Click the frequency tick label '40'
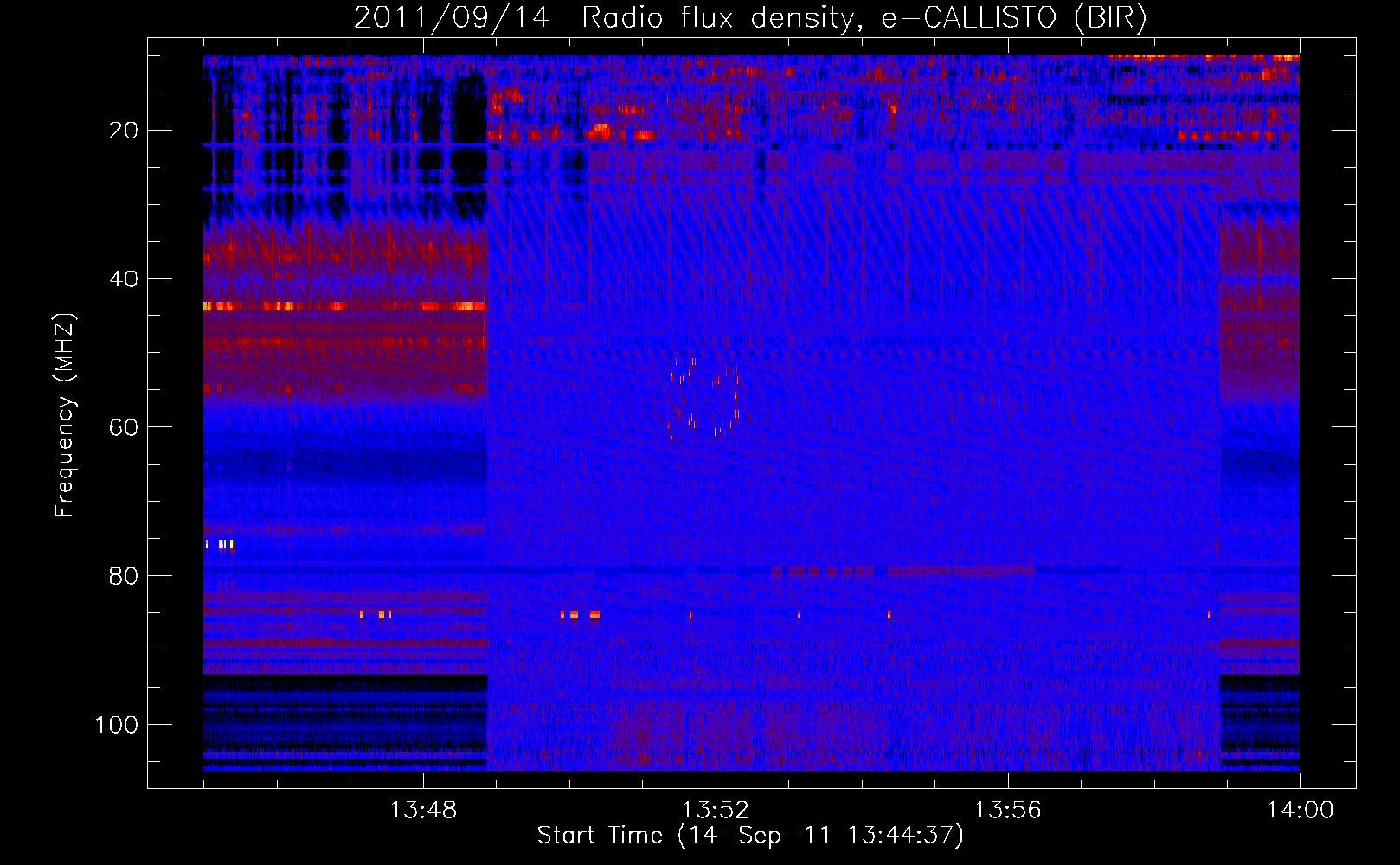Viewport: 1400px width, 865px height. point(125,279)
